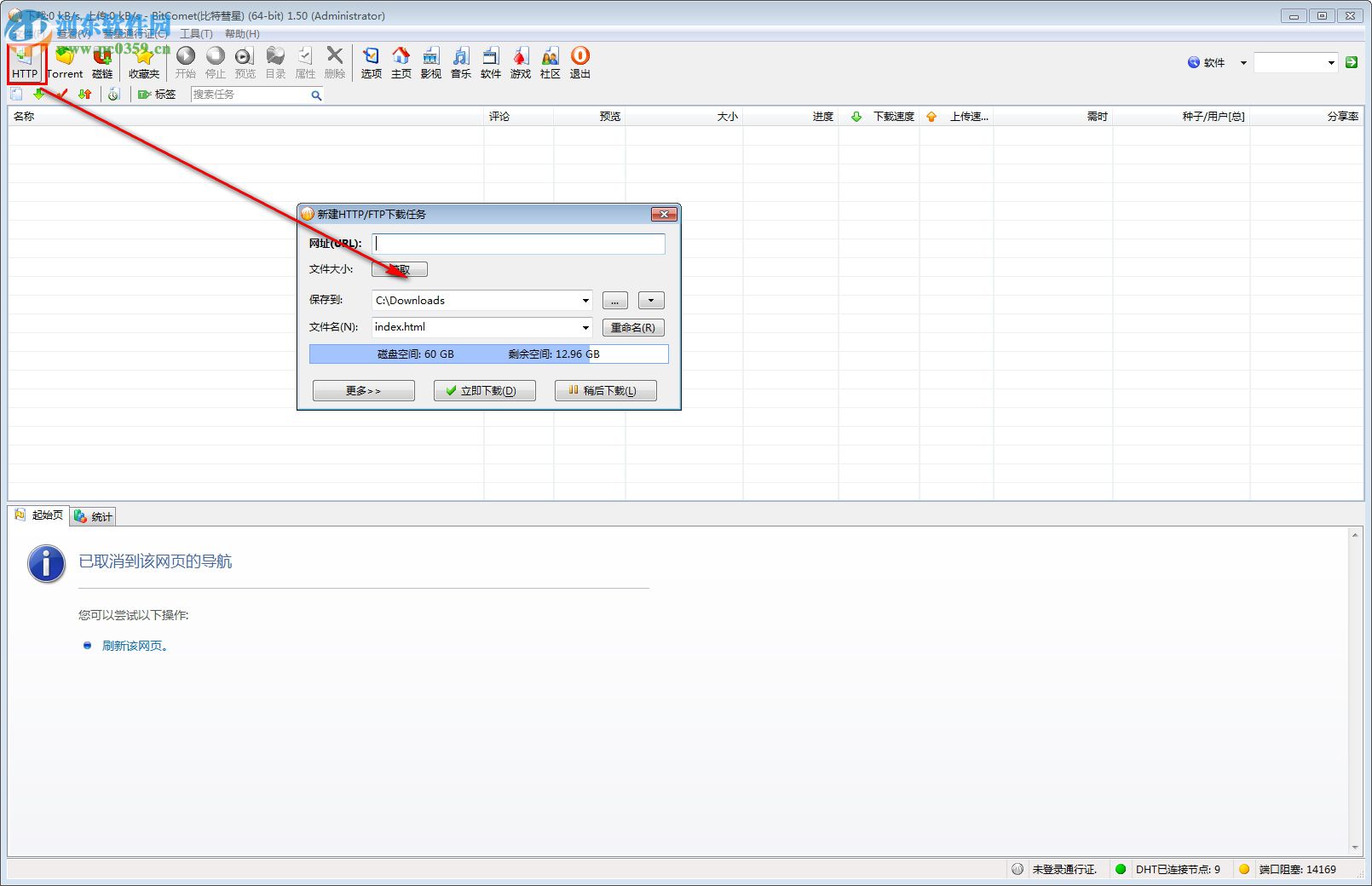Click the 标签 tags button
This screenshot has width=1372, height=886.
click(x=157, y=95)
